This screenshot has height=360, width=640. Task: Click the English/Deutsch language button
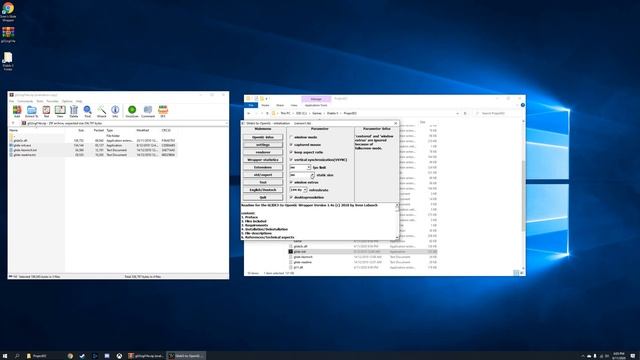click(x=263, y=190)
